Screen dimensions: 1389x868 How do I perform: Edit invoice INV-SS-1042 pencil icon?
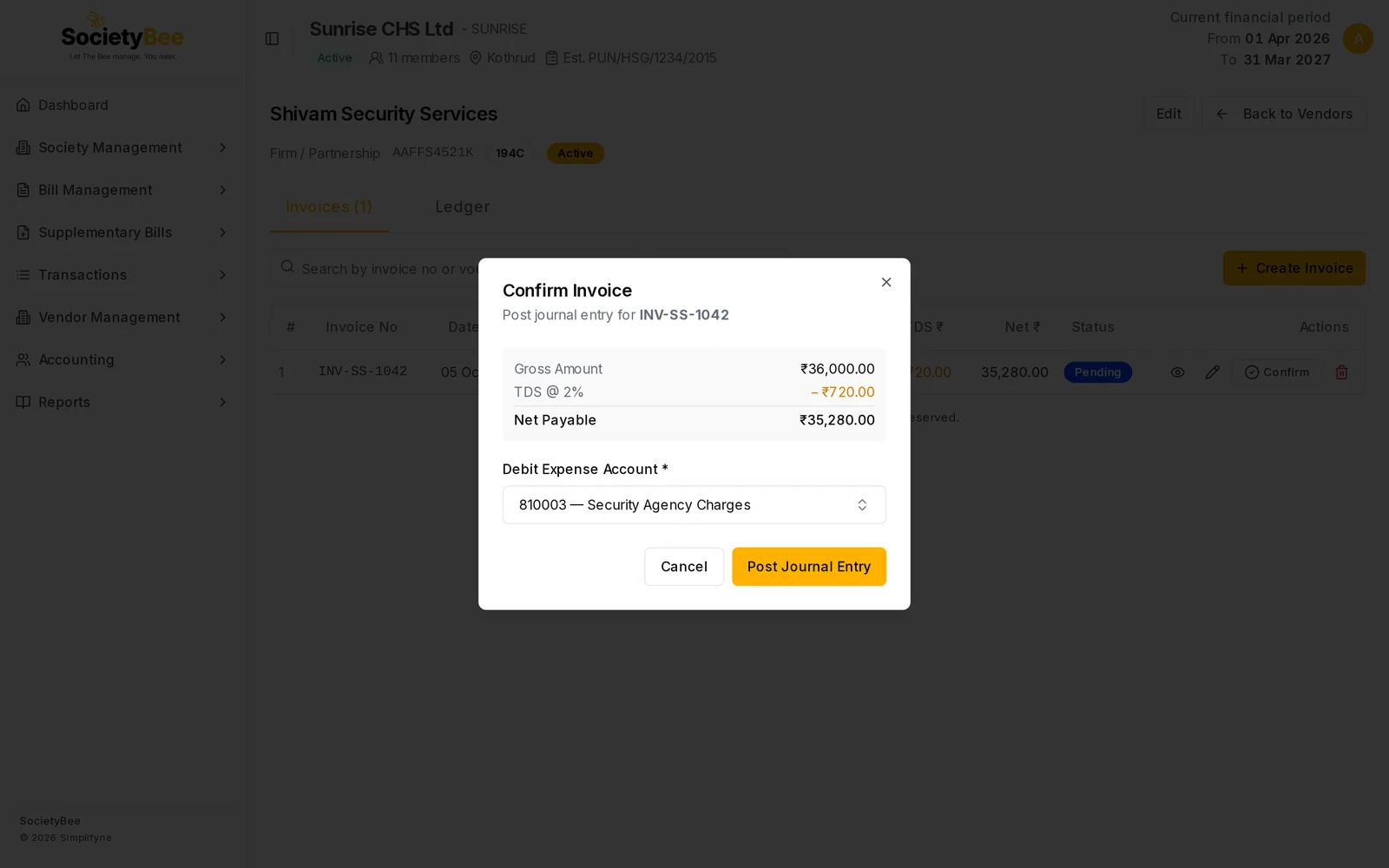pyautogui.click(x=1212, y=372)
